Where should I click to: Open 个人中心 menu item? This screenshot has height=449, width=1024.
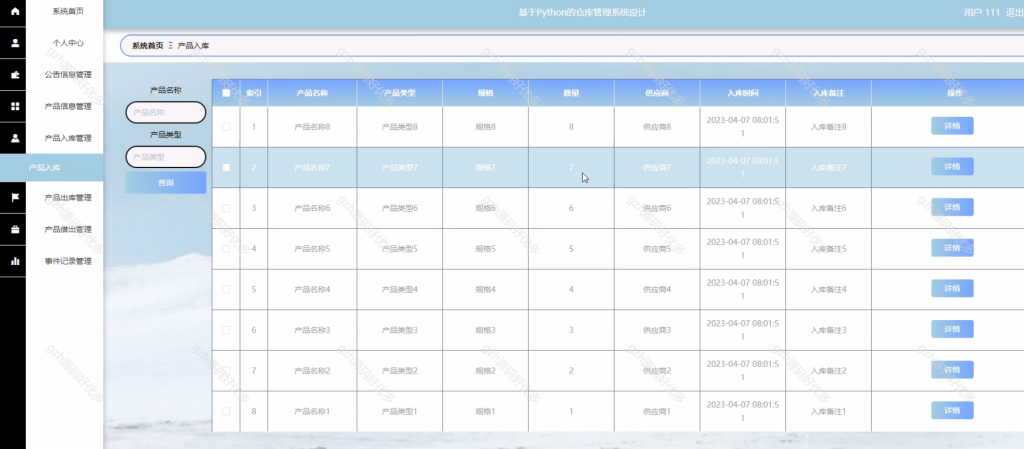(68, 43)
